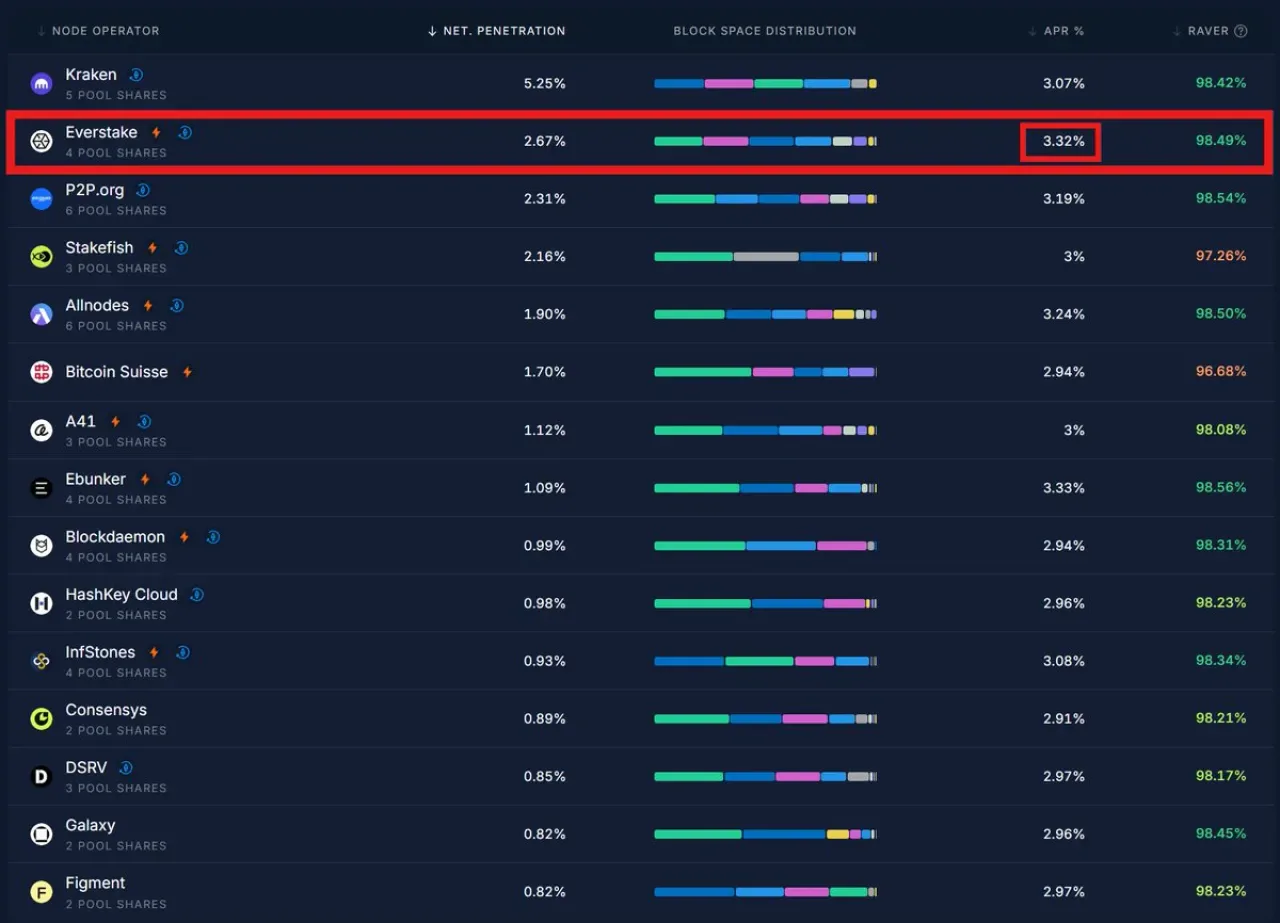This screenshot has width=1280, height=923.
Task: Click the lightning bolt icon beside Ebunker
Action: (x=145, y=480)
